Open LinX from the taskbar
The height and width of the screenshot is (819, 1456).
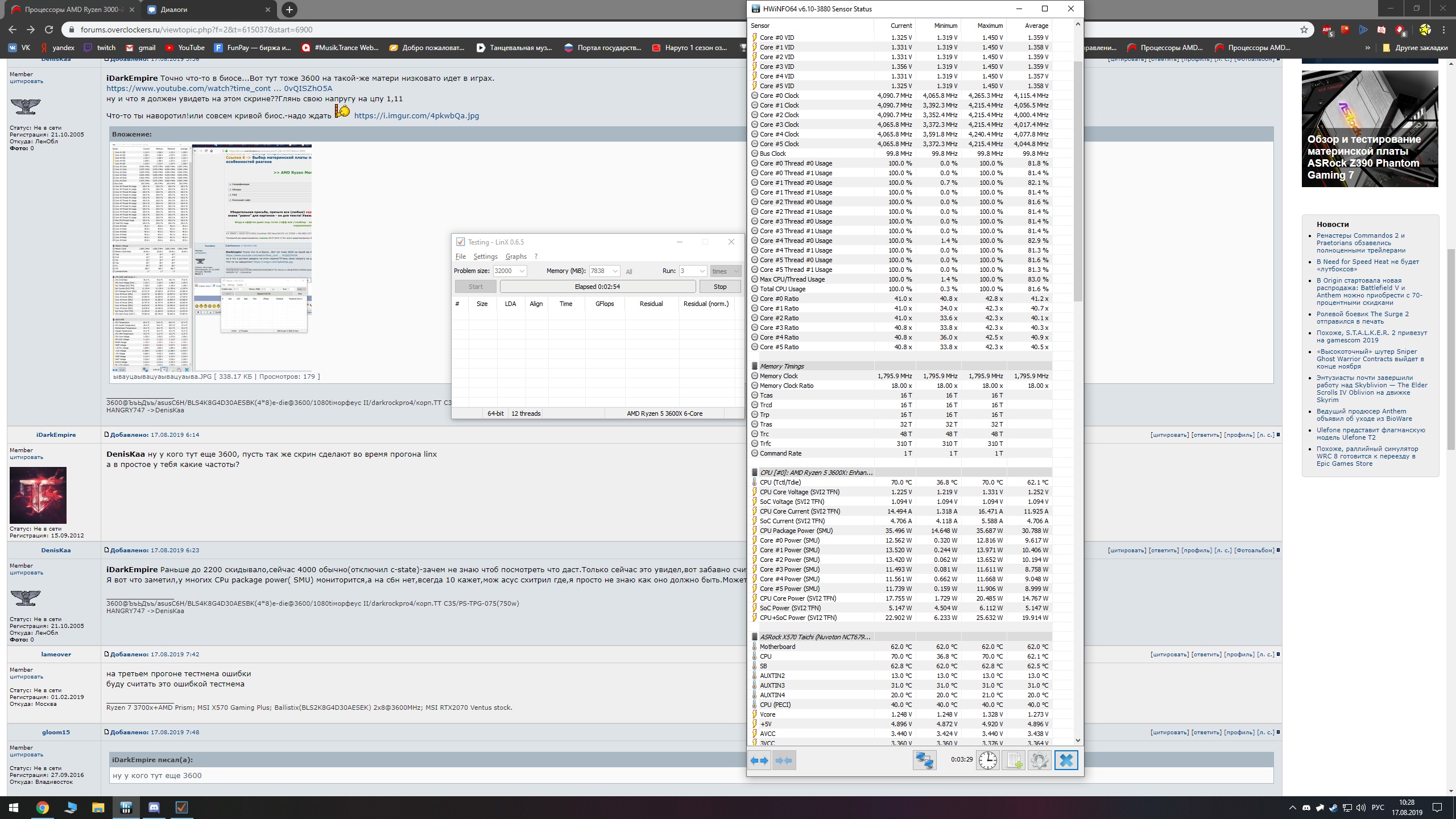pyautogui.click(x=181, y=807)
